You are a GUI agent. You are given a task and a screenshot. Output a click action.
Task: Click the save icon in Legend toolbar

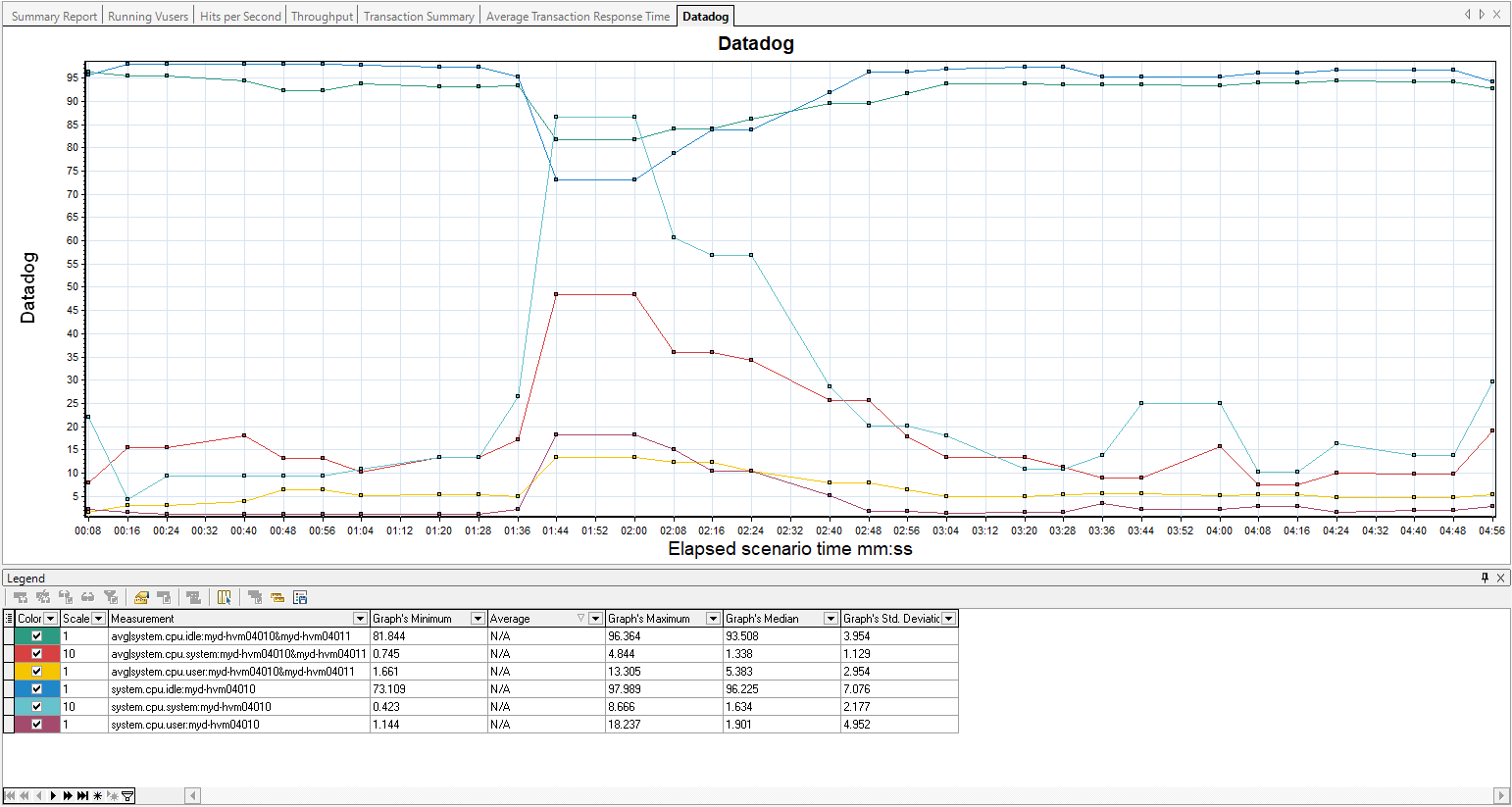[300, 597]
